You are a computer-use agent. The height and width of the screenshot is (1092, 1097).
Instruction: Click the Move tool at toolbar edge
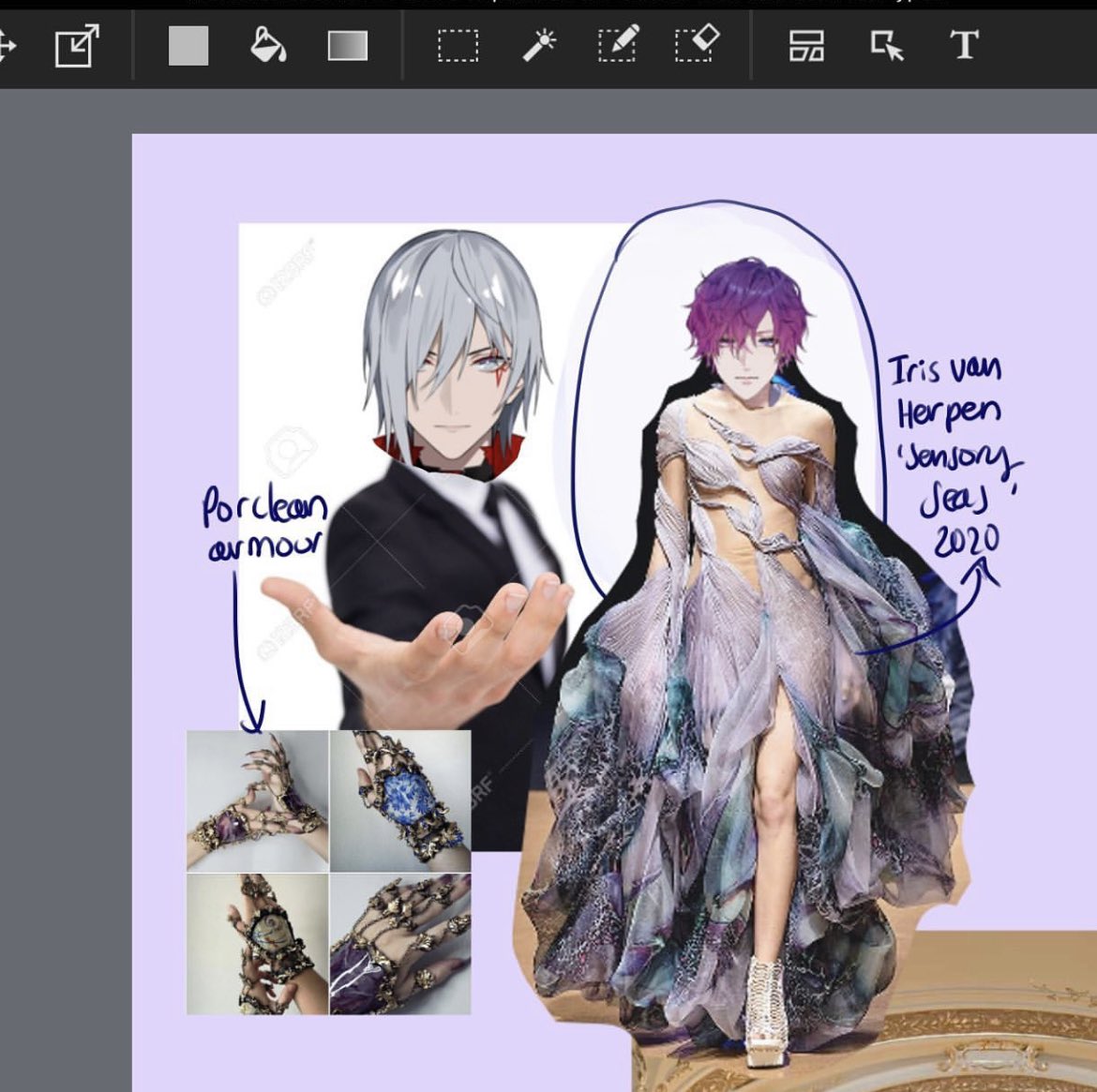pyautogui.click(x=7, y=47)
